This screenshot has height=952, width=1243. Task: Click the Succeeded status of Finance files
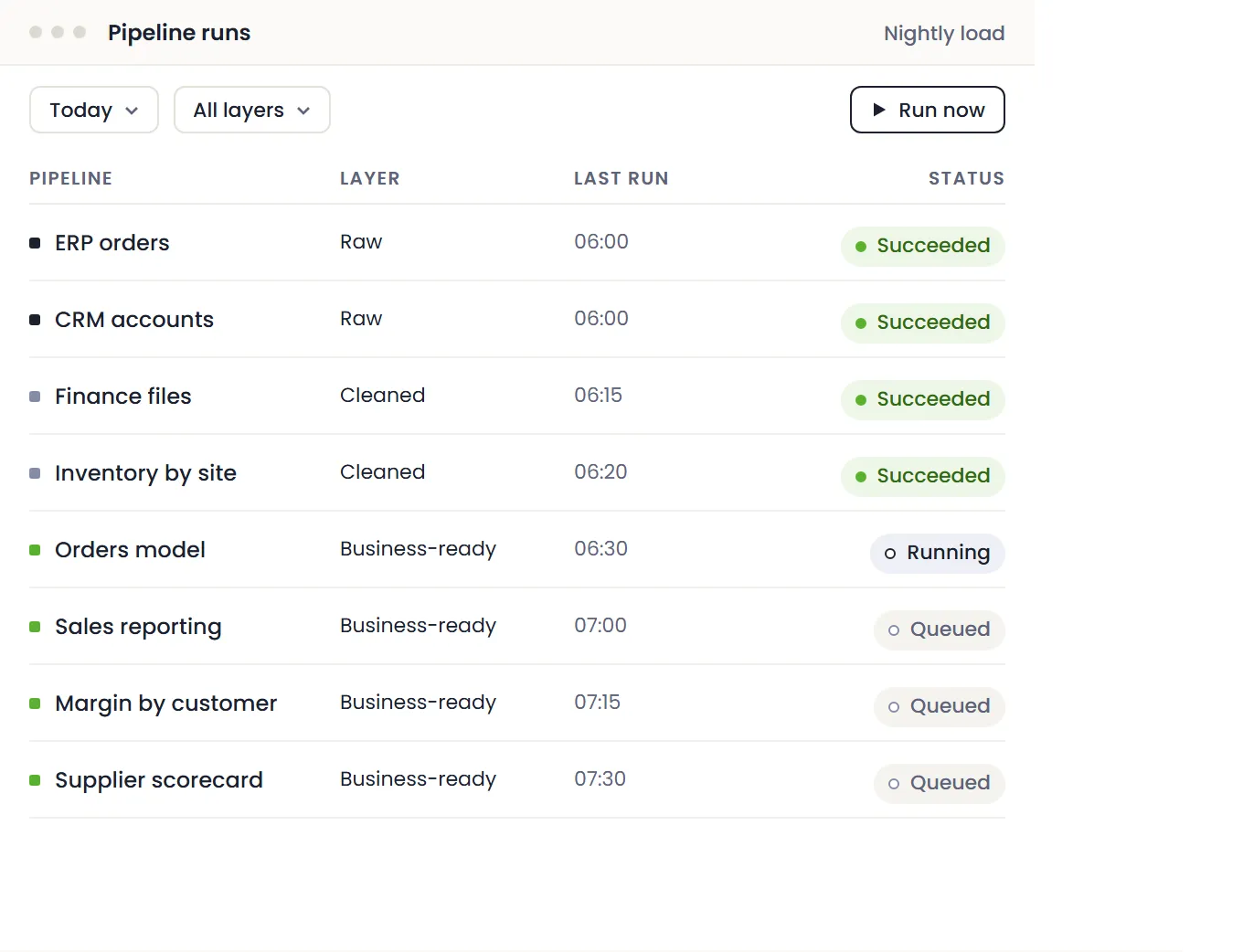[x=922, y=399]
